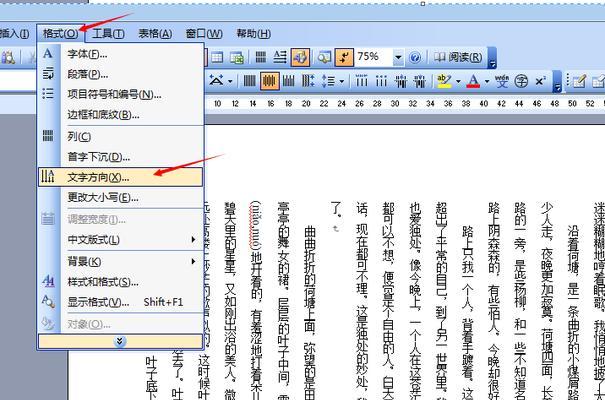Click the Columns icon in the standard toolbar
This screenshot has height=400, width=605.
[261, 57]
